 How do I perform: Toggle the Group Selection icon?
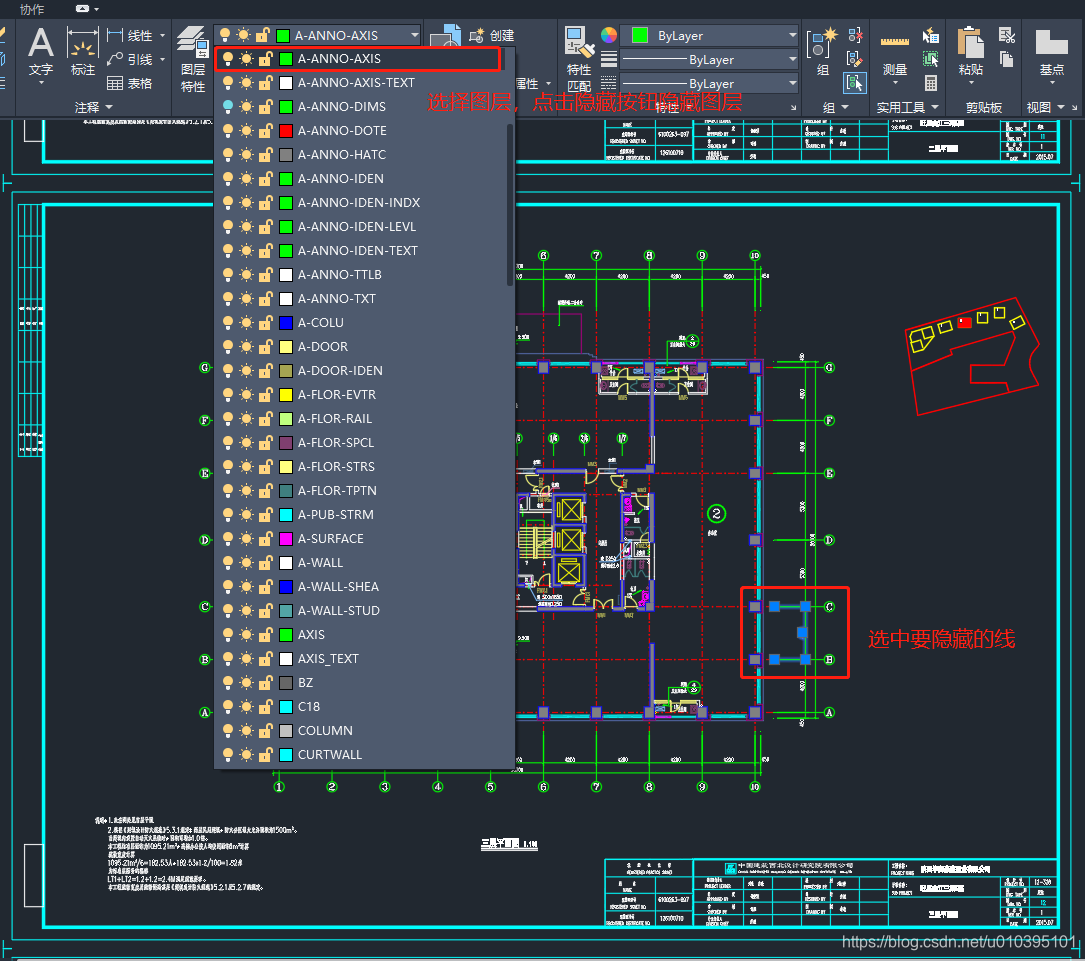[x=855, y=83]
